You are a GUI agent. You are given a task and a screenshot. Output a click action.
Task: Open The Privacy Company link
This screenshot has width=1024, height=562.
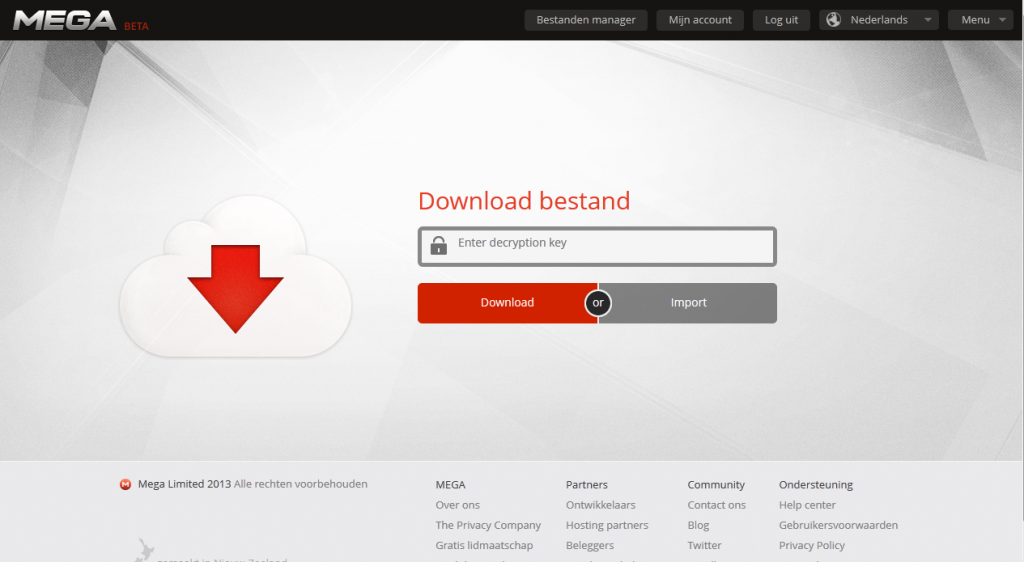(x=488, y=525)
